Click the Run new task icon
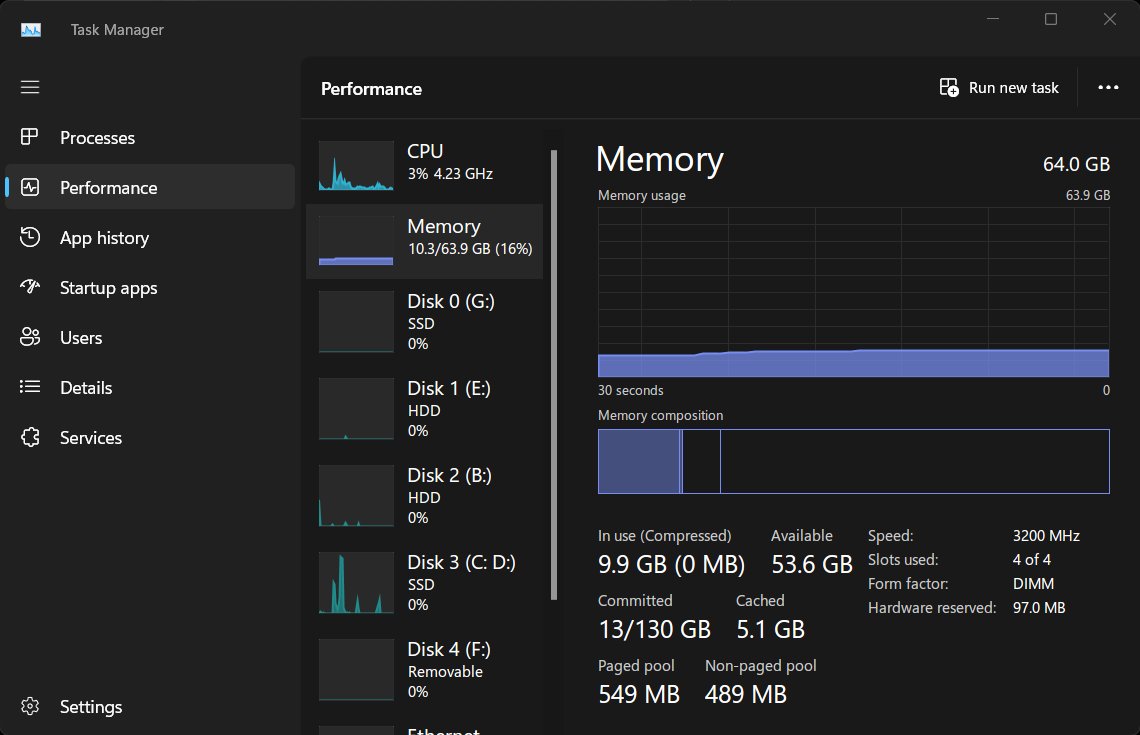1140x735 pixels. coord(949,87)
